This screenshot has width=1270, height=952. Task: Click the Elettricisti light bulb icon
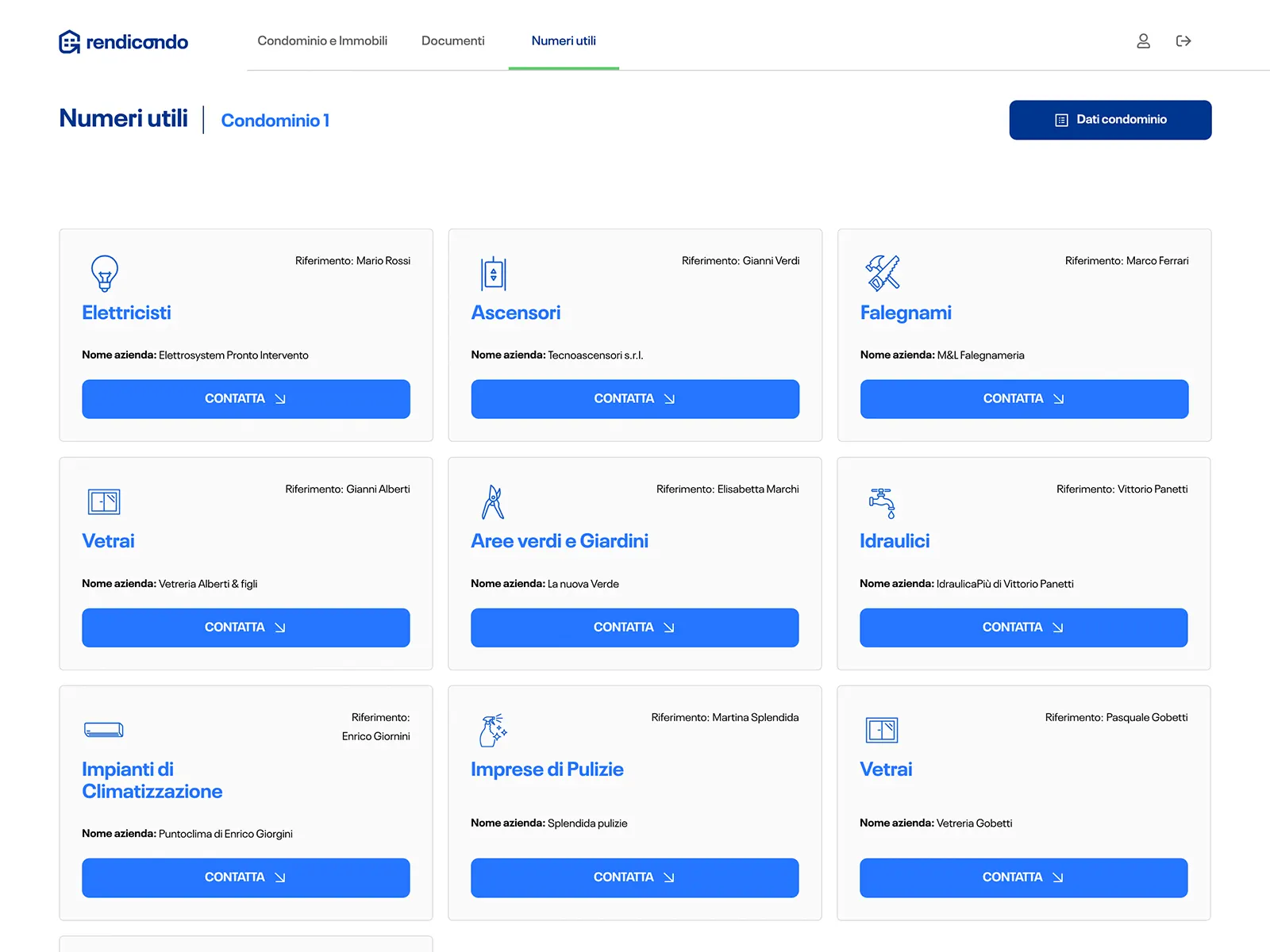pyautogui.click(x=105, y=274)
